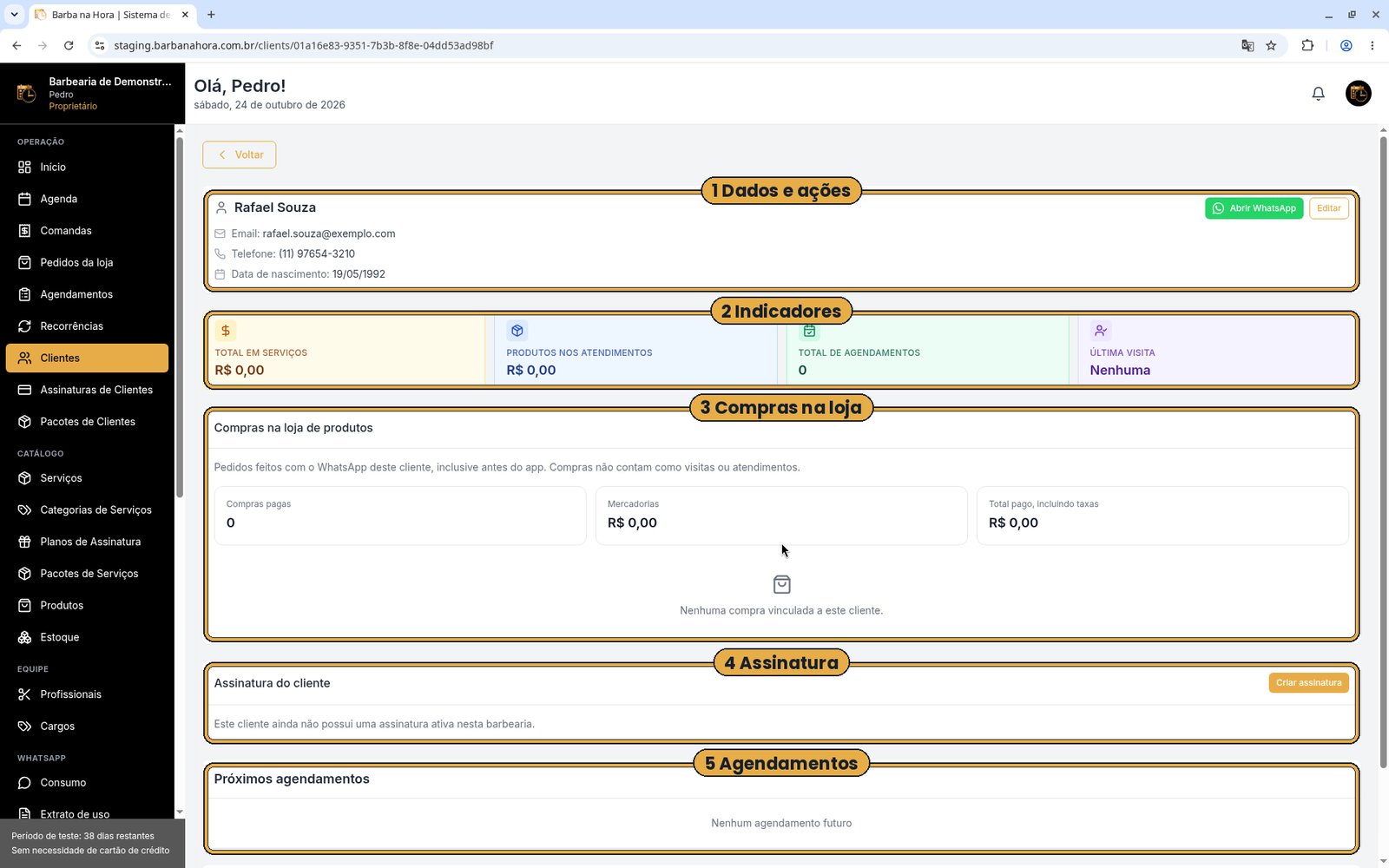Click the Voltar back button

coord(240,155)
